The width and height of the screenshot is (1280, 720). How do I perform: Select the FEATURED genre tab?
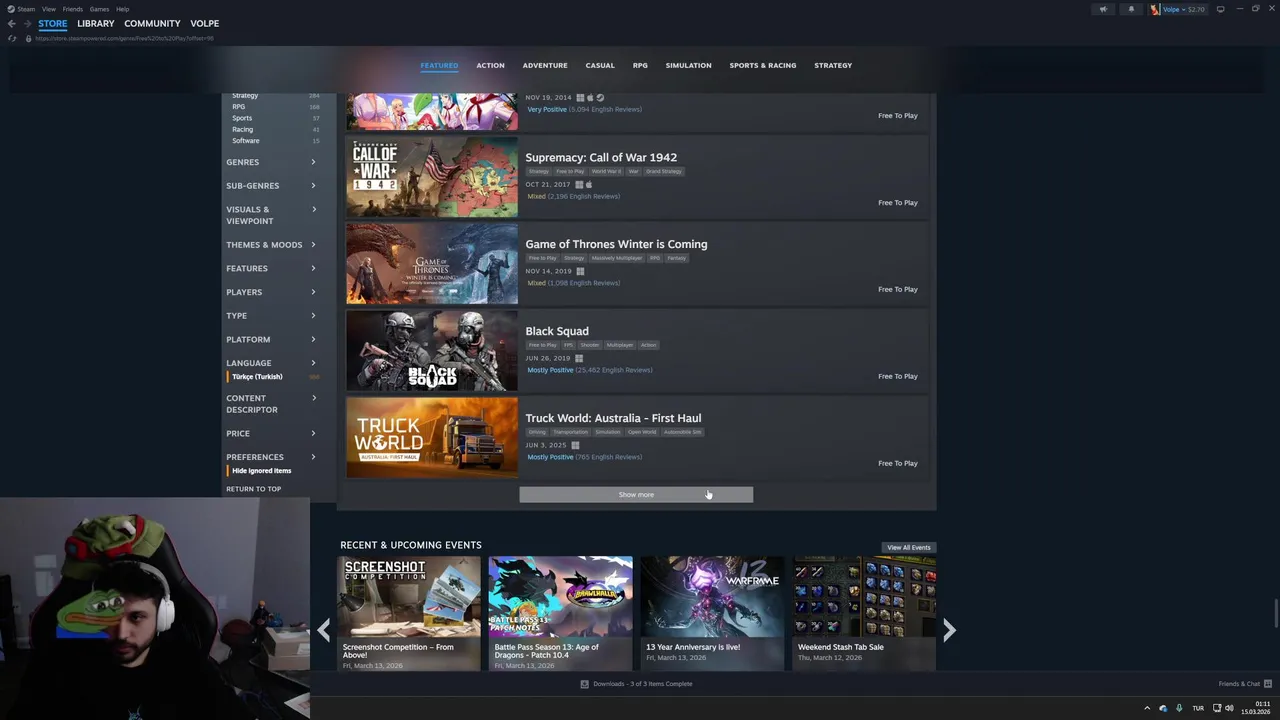click(439, 65)
